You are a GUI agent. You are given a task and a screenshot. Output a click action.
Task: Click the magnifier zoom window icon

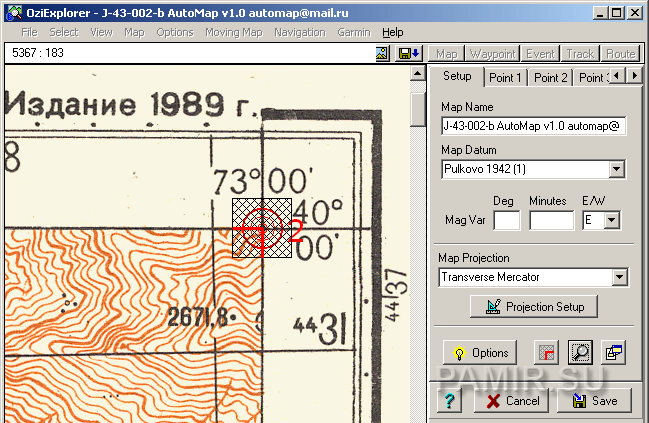(x=580, y=353)
